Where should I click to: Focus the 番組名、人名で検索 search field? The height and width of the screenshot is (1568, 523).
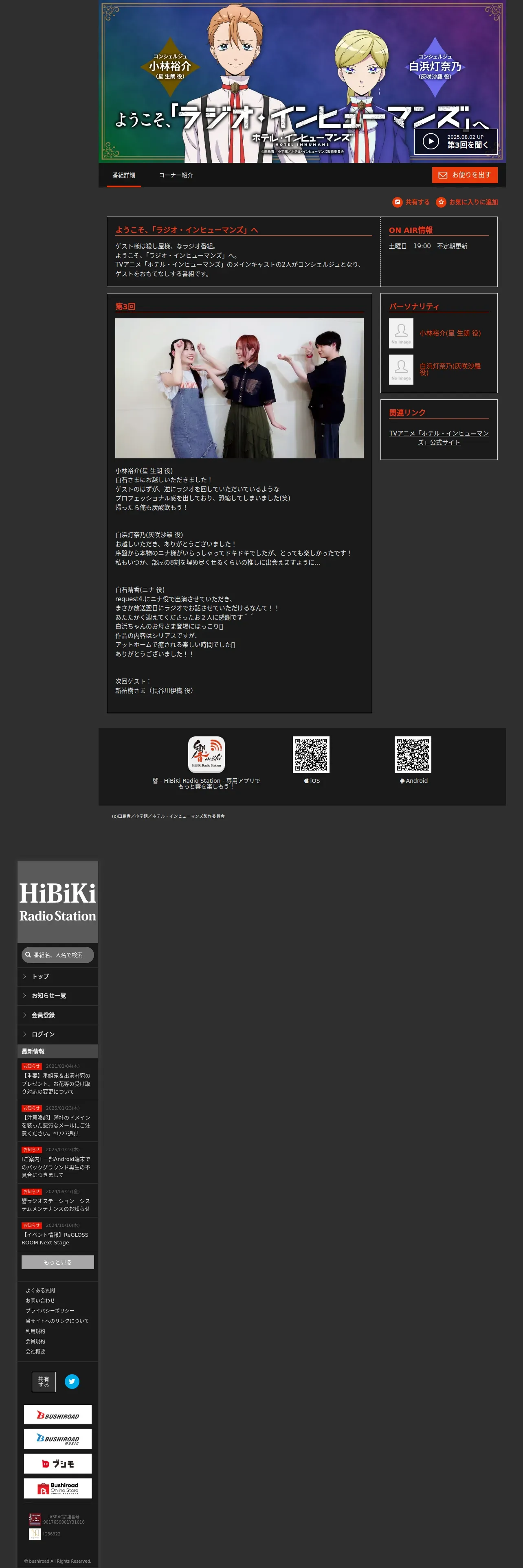(x=58, y=955)
